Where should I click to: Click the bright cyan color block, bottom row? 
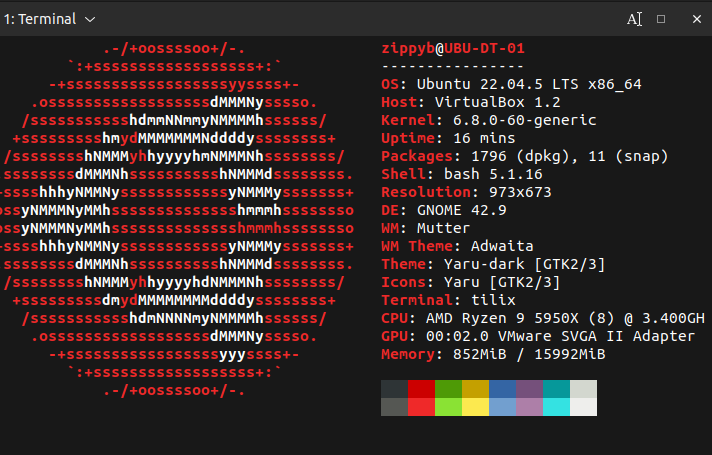tap(556, 407)
